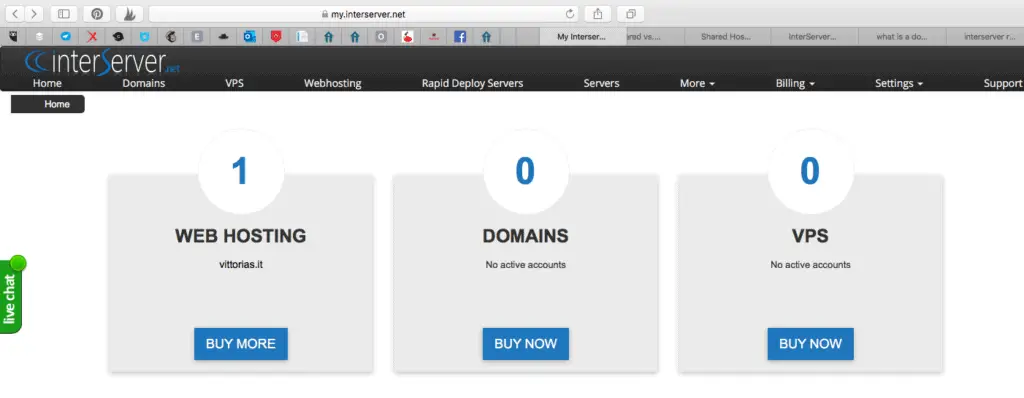Go forward with the Safari forward arrow
Screen dimensions: 1024x398
[34, 14]
